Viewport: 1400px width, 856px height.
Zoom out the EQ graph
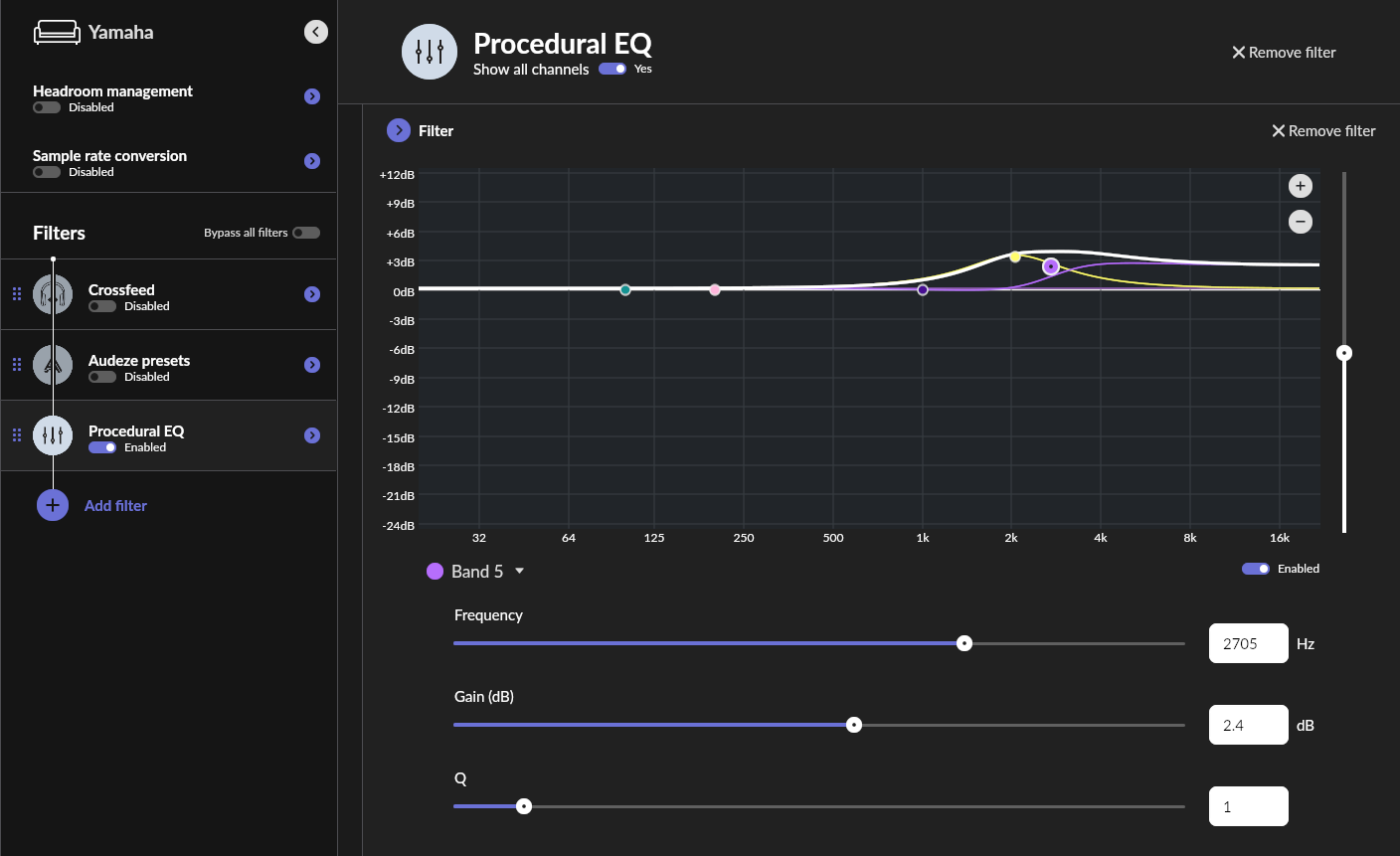(1301, 222)
